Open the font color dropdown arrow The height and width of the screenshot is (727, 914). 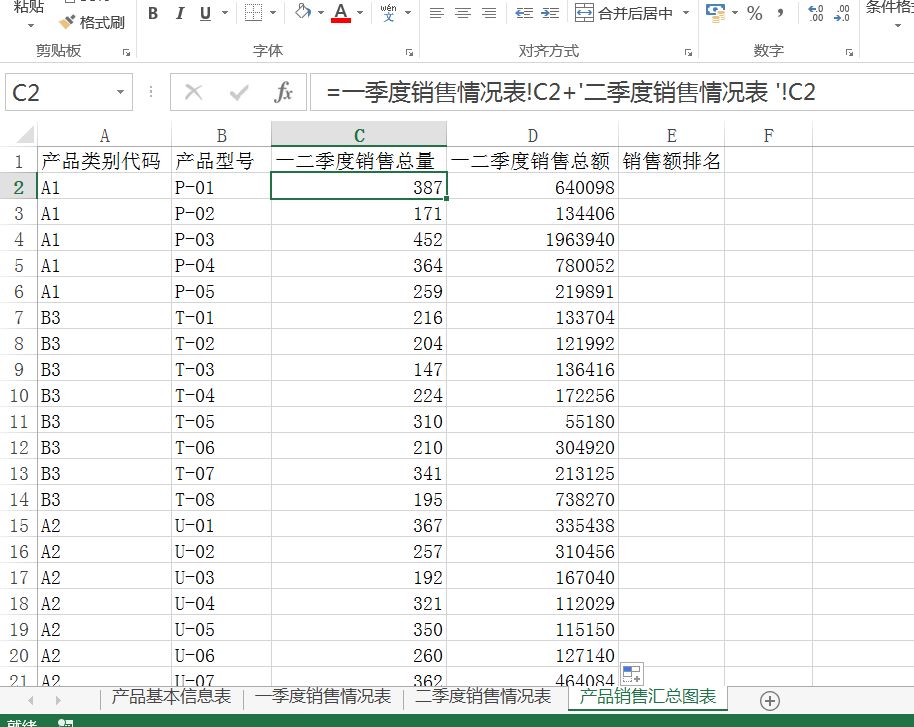pyautogui.click(x=362, y=14)
